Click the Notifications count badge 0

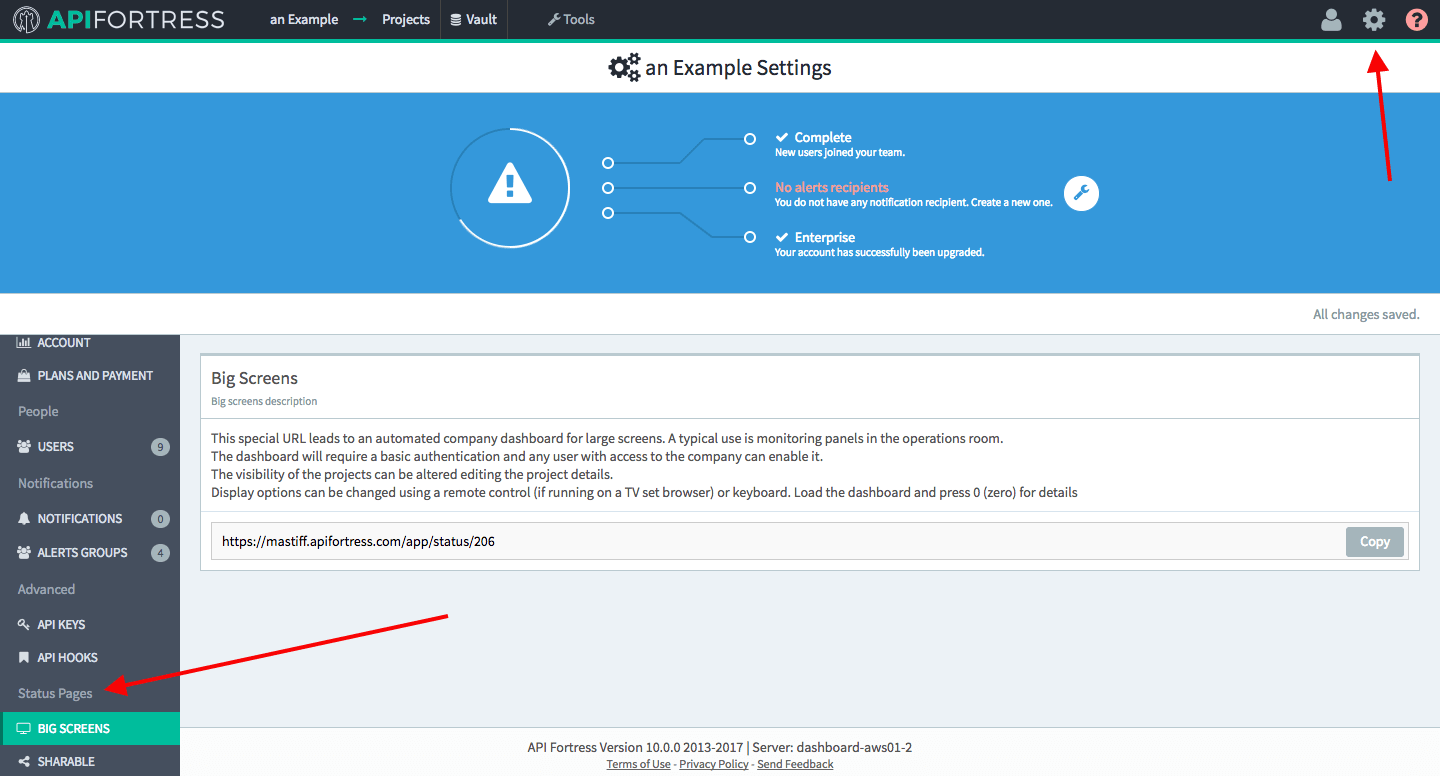(160, 519)
